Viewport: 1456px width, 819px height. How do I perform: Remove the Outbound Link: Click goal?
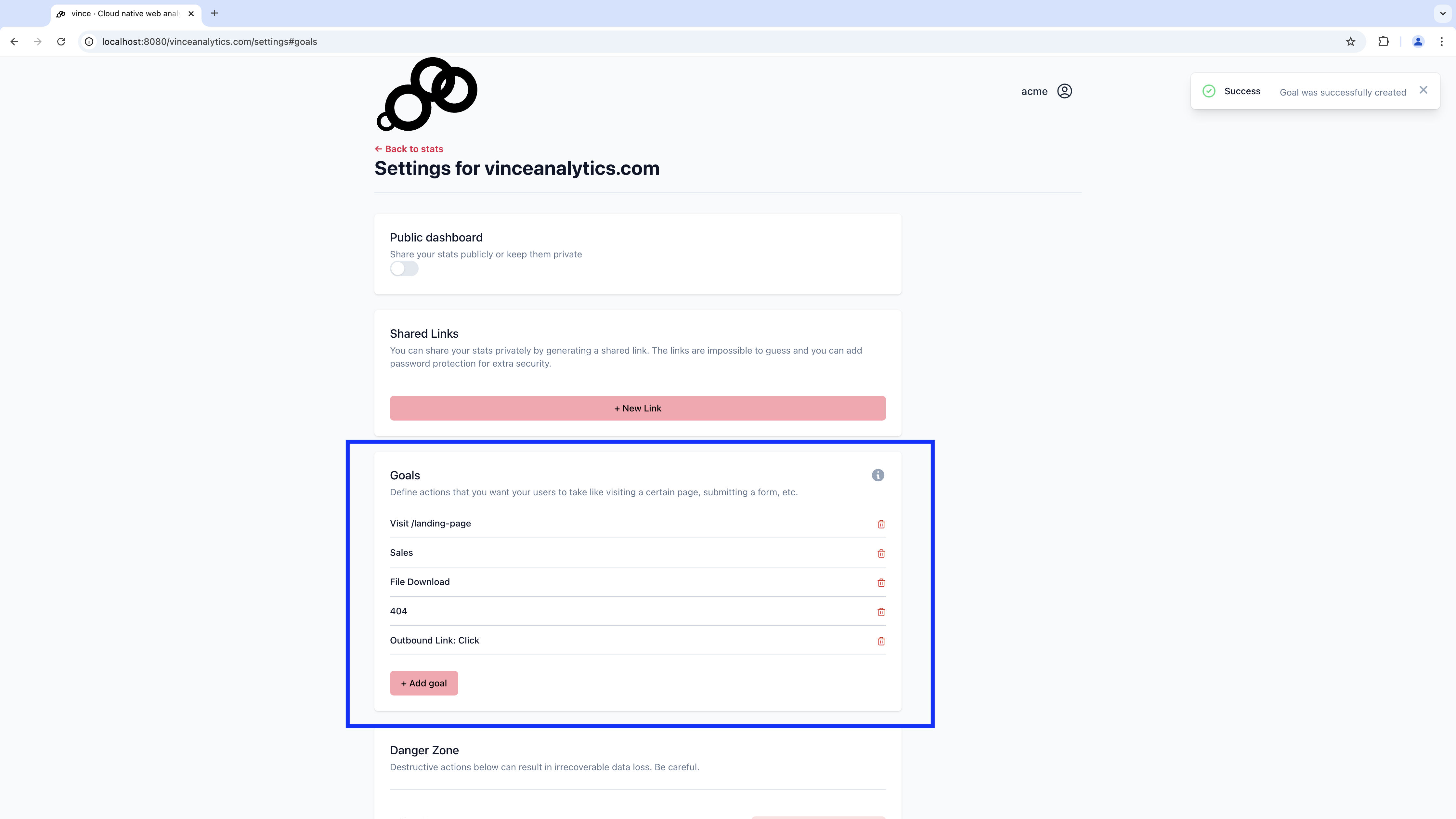click(x=881, y=641)
